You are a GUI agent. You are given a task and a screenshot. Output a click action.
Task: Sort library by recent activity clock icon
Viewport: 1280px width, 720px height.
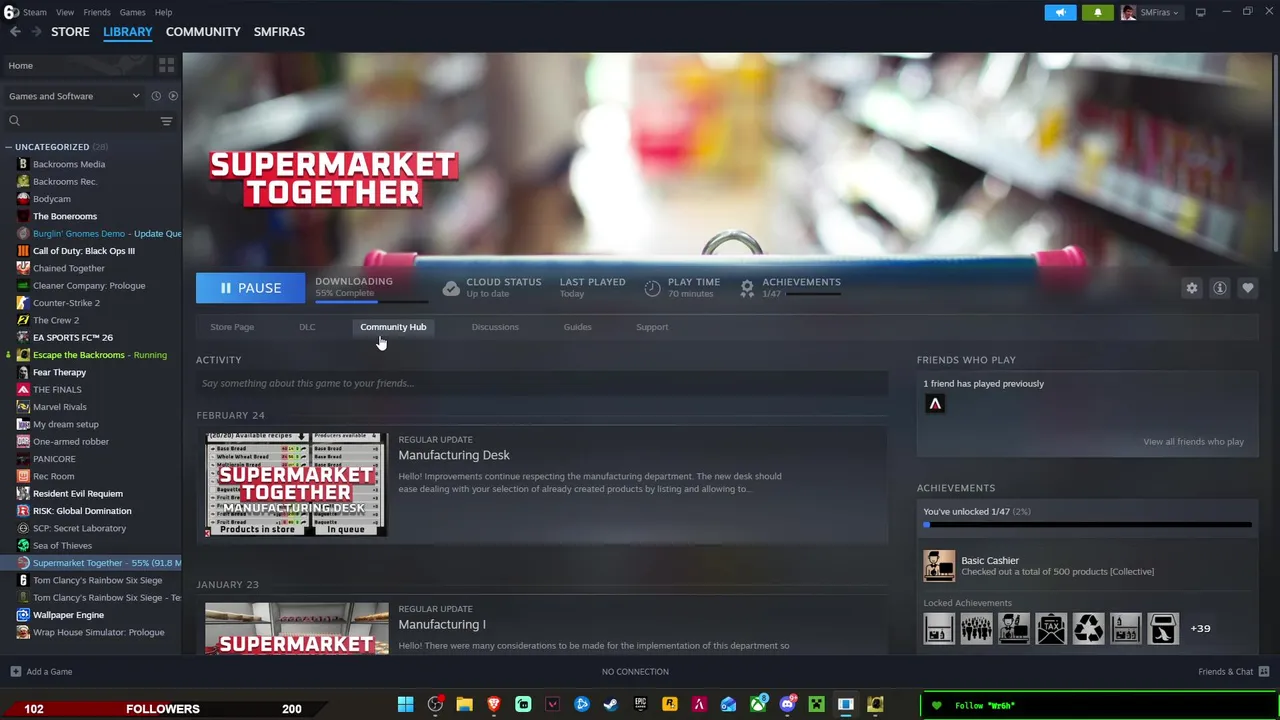[156, 96]
